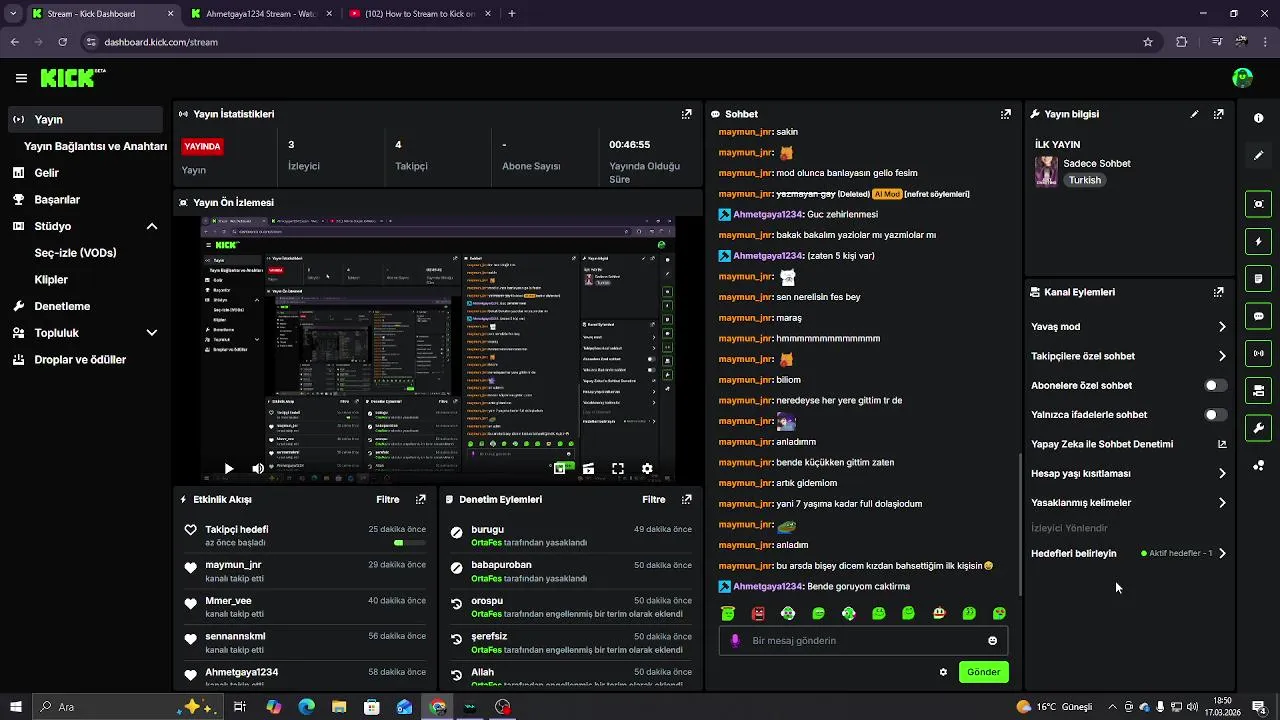Open the profile avatar menu
This screenshot has width=1280, height=720.
pyautogui.click(x=1243, y=78)
